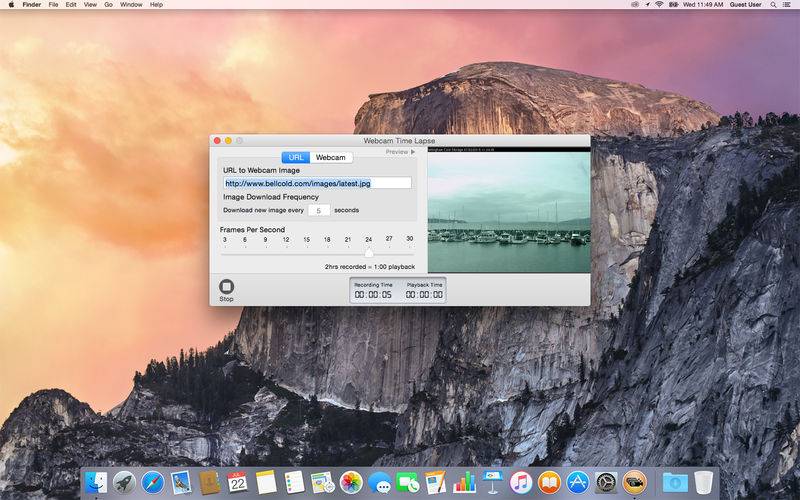Select the URL source tab
Image resolution: width=800 pixels, height=500 pixels.
pyautogui.click(x=296, y=157)
